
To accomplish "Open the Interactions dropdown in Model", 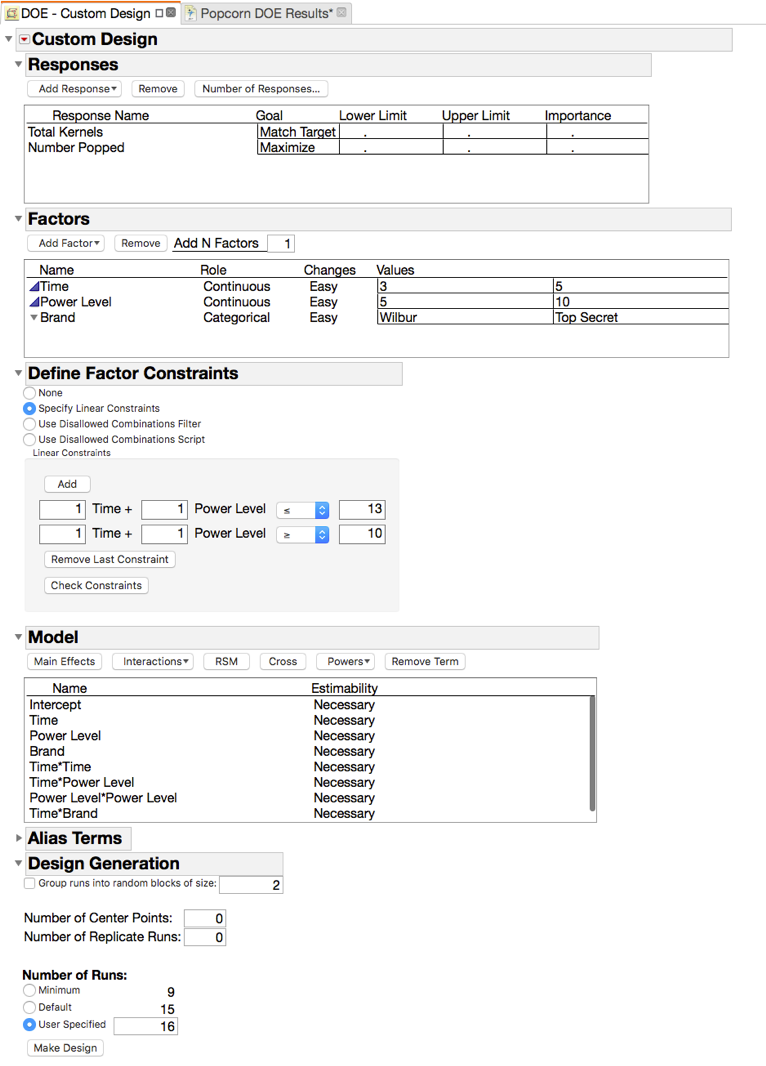I will point(152,661).
